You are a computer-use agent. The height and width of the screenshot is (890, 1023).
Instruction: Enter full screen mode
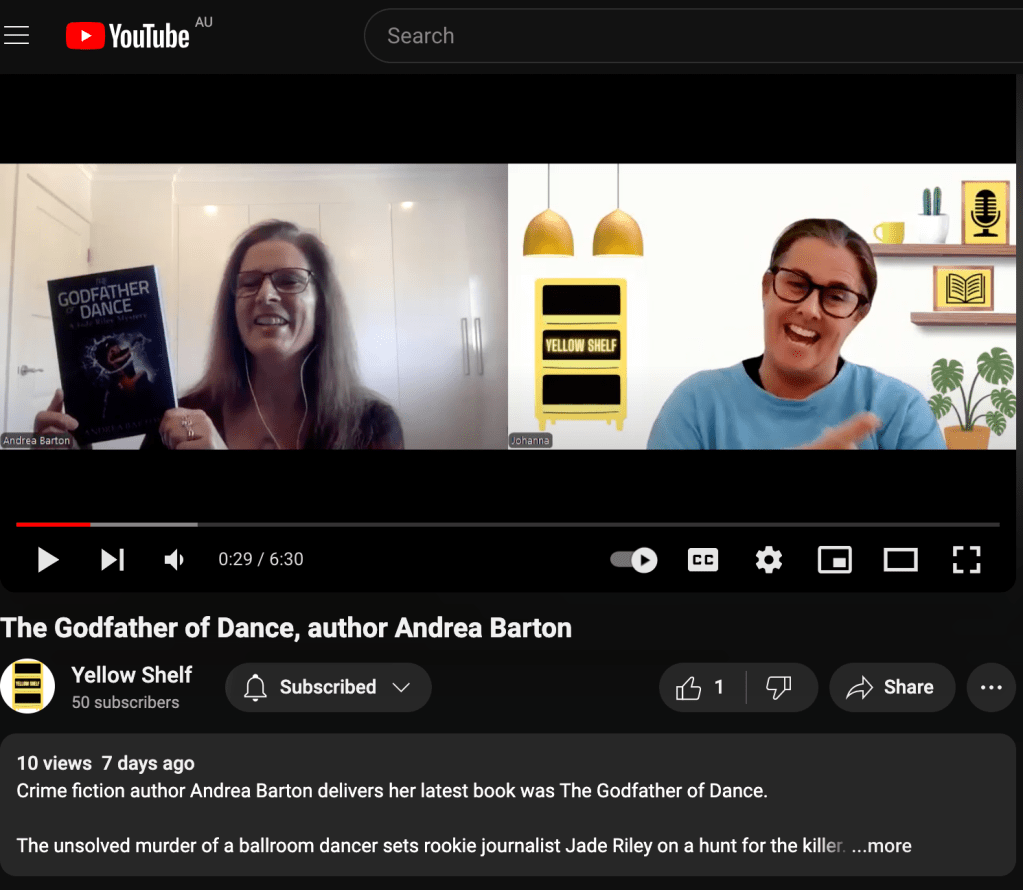point(966,560)
